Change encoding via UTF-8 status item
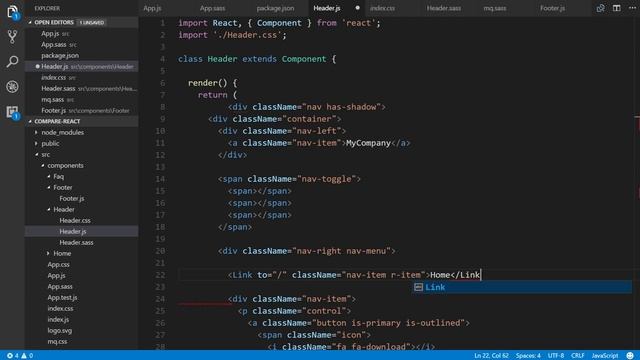The height and width of the screenshot is (360, 640). [x=556, y=356]
